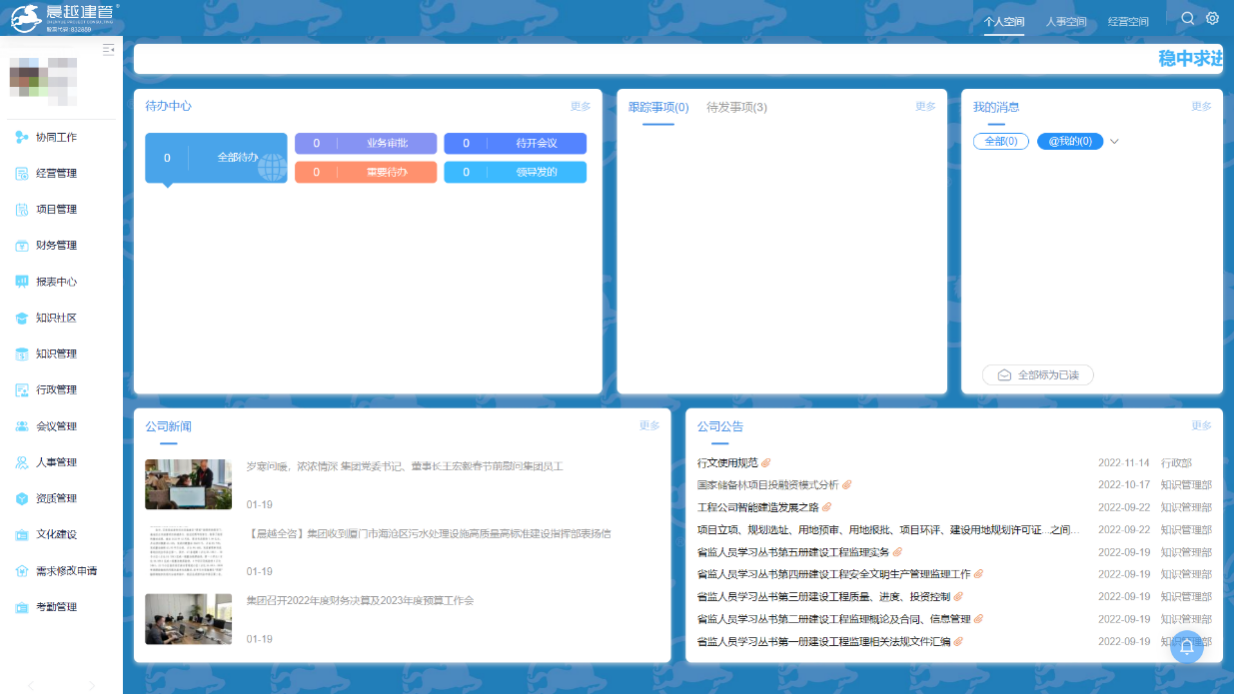Open 更多 in the 公司公告 panel
This screenshot has width=1234, height=694.
1201,426
